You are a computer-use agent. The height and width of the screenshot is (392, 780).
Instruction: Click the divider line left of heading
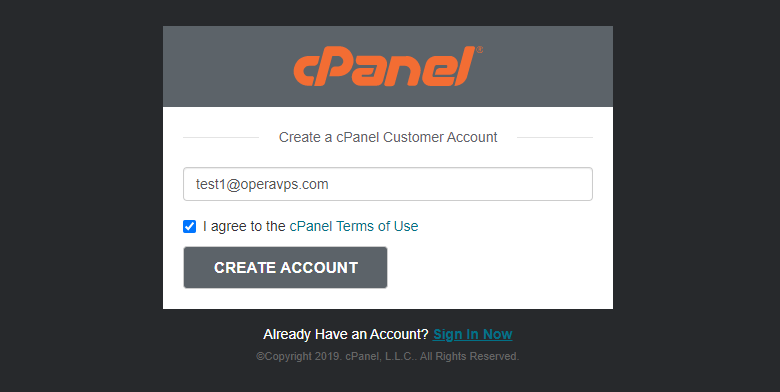(x=221, y=137)
